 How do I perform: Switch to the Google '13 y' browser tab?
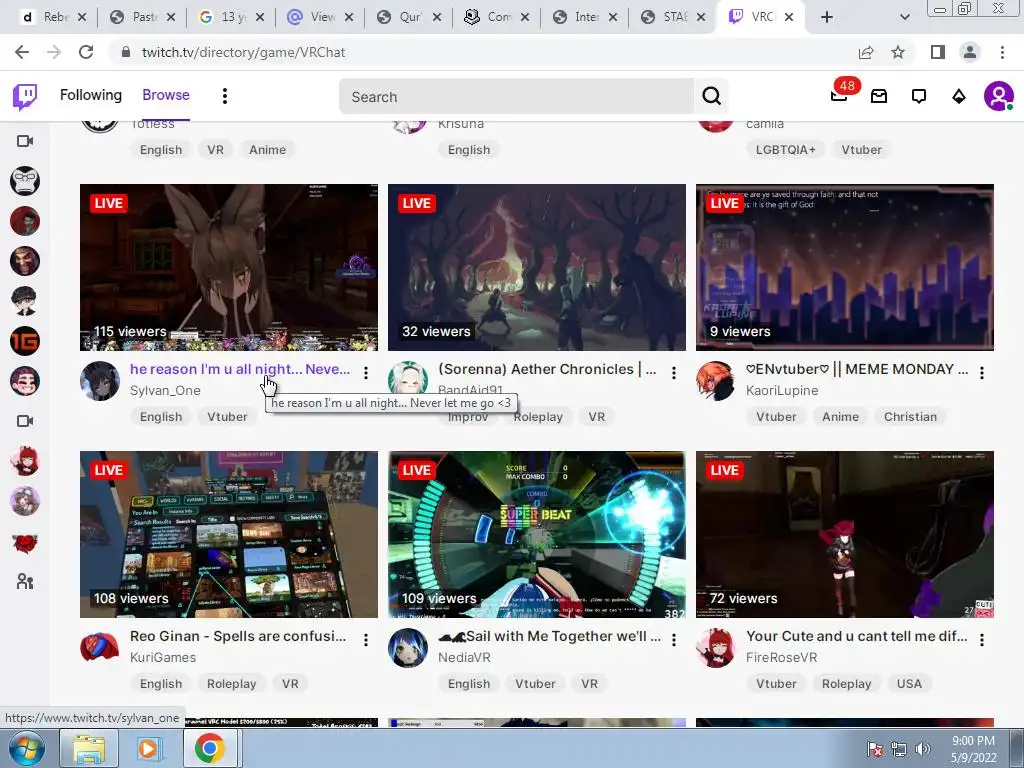coord(231,17)
